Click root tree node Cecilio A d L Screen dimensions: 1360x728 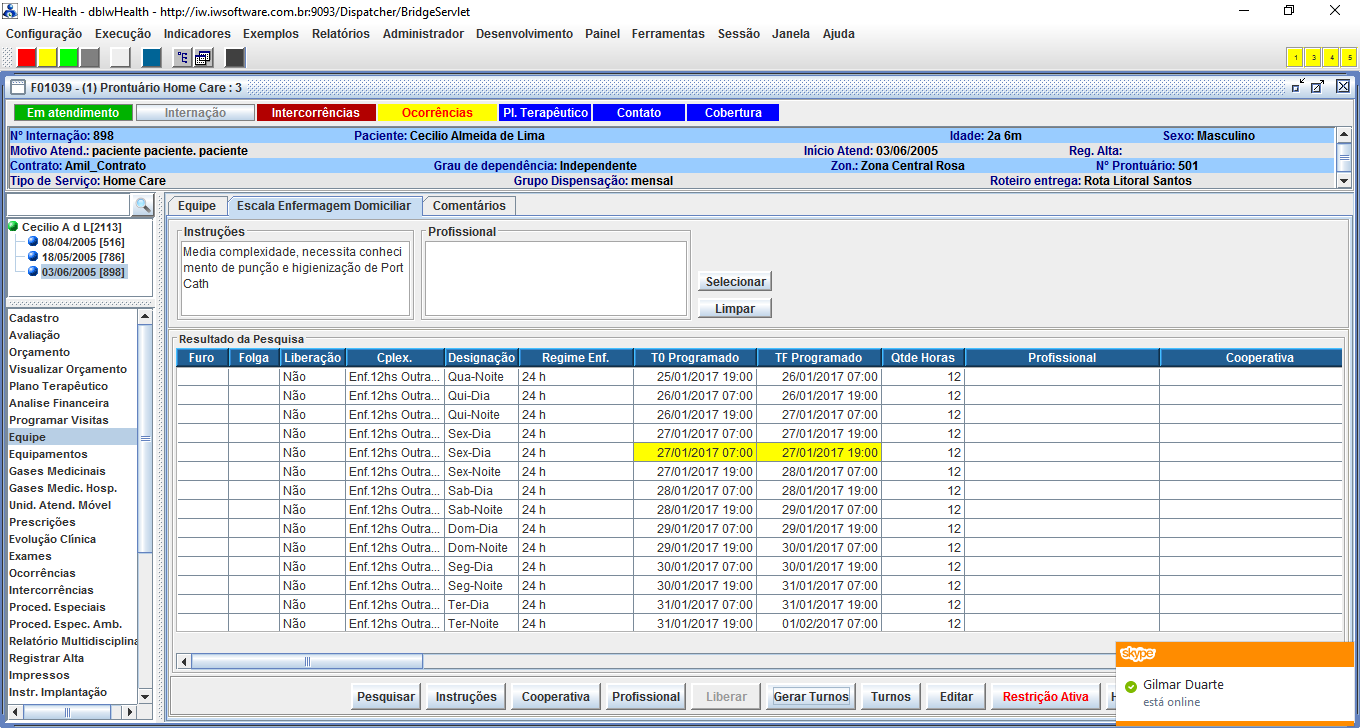(x=71, y=227)
